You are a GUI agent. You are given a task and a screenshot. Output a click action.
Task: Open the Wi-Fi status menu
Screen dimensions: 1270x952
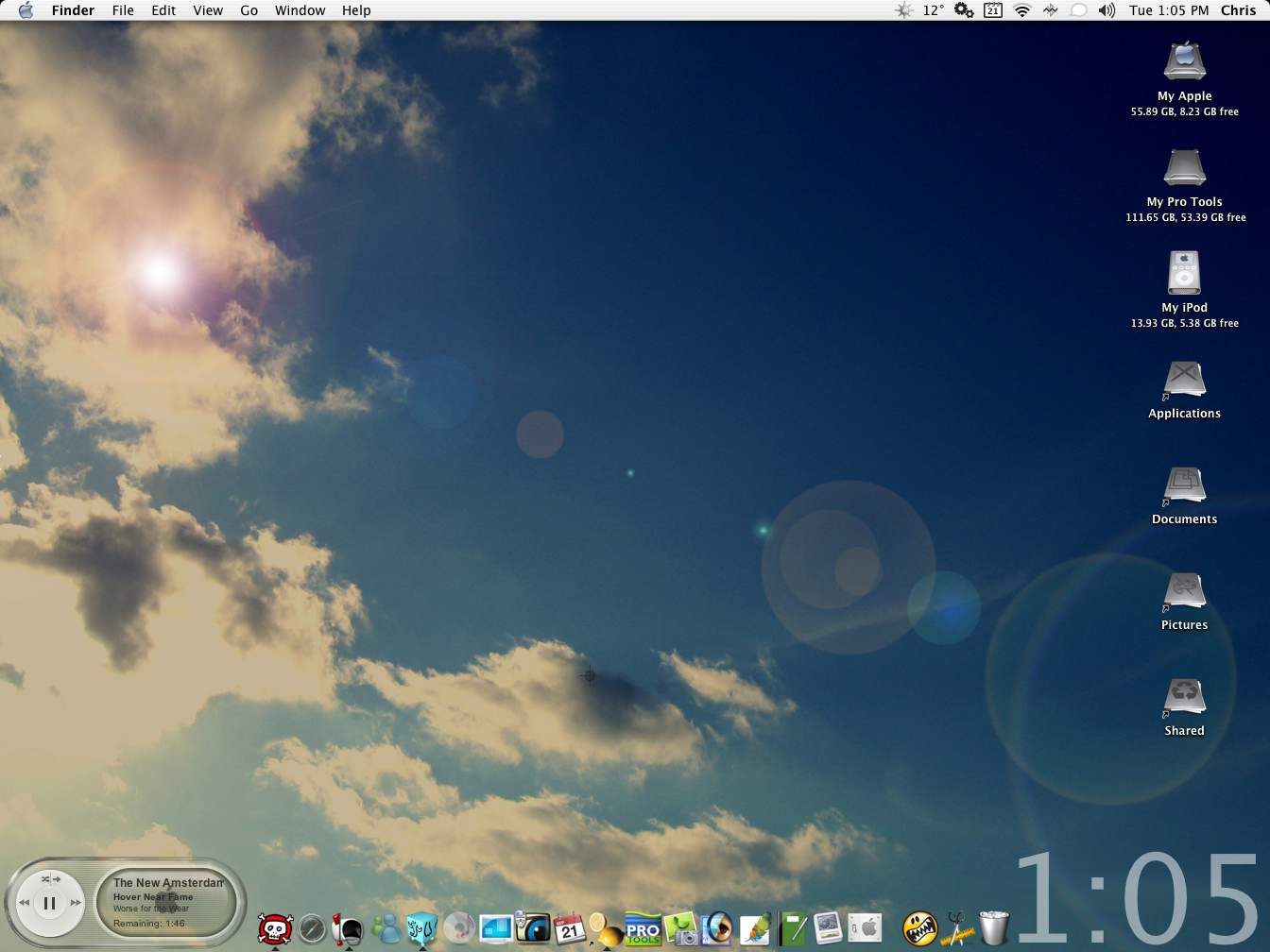(x=1021, y=10)
